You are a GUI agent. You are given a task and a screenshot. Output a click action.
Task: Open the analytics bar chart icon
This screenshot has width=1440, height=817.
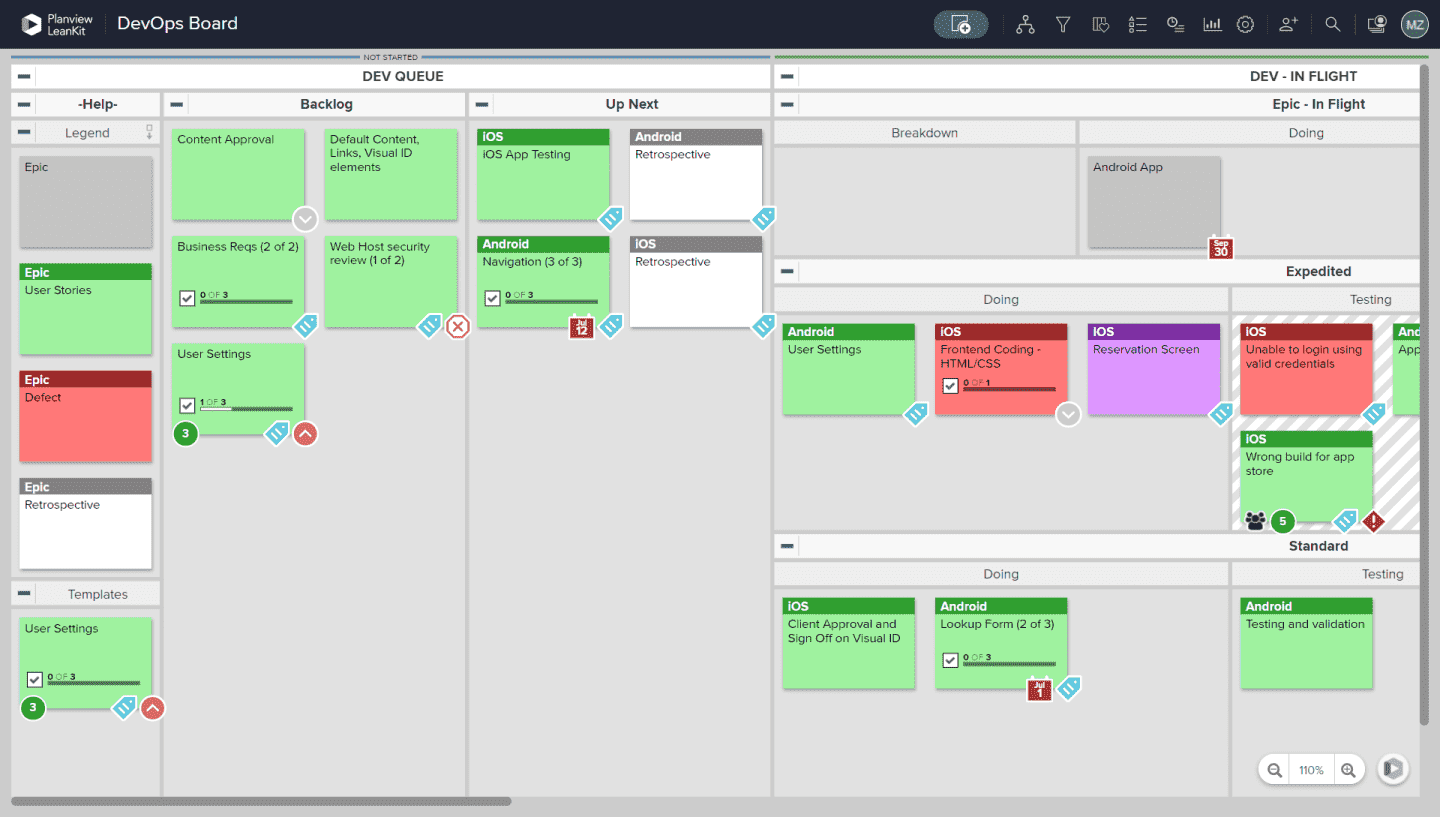pyautogui.click(x=1212, y=24)
